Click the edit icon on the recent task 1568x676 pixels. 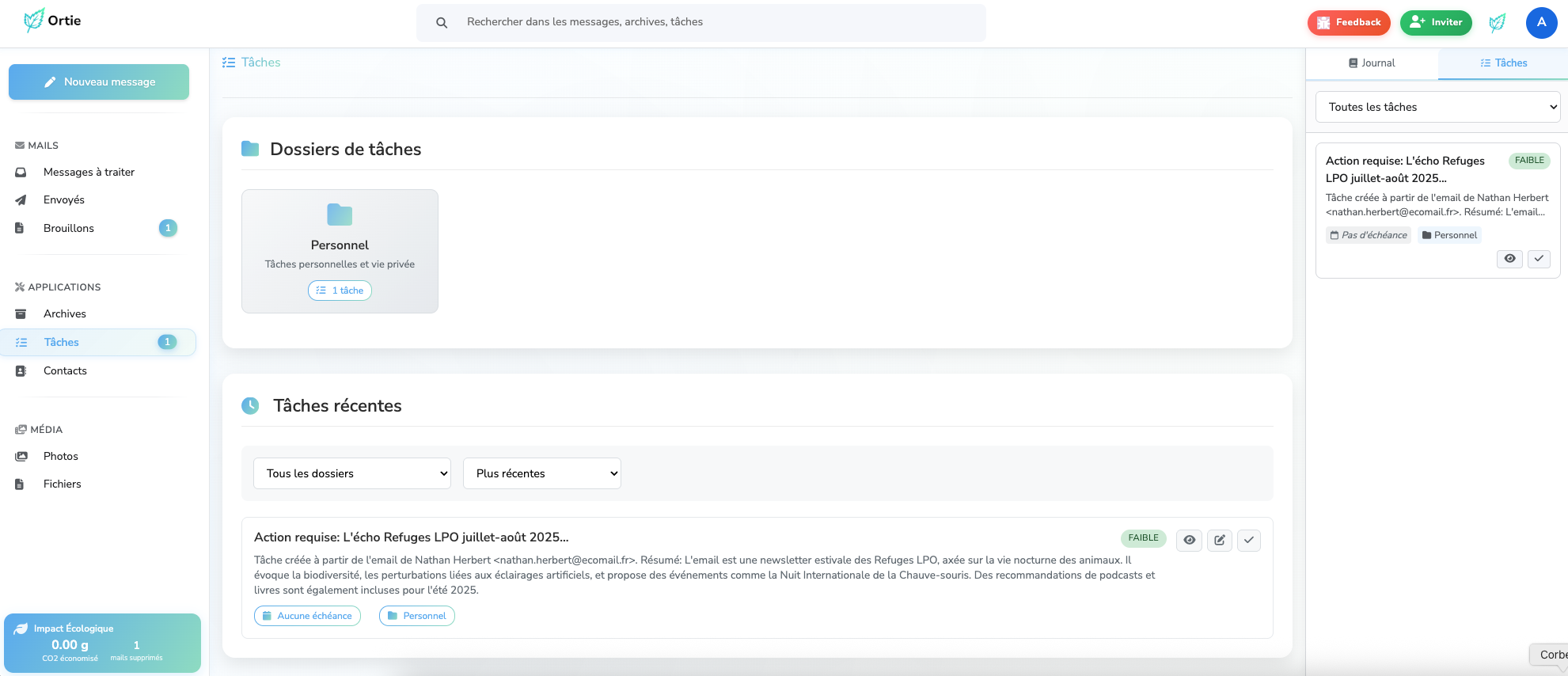click(x=1219, y=540)
